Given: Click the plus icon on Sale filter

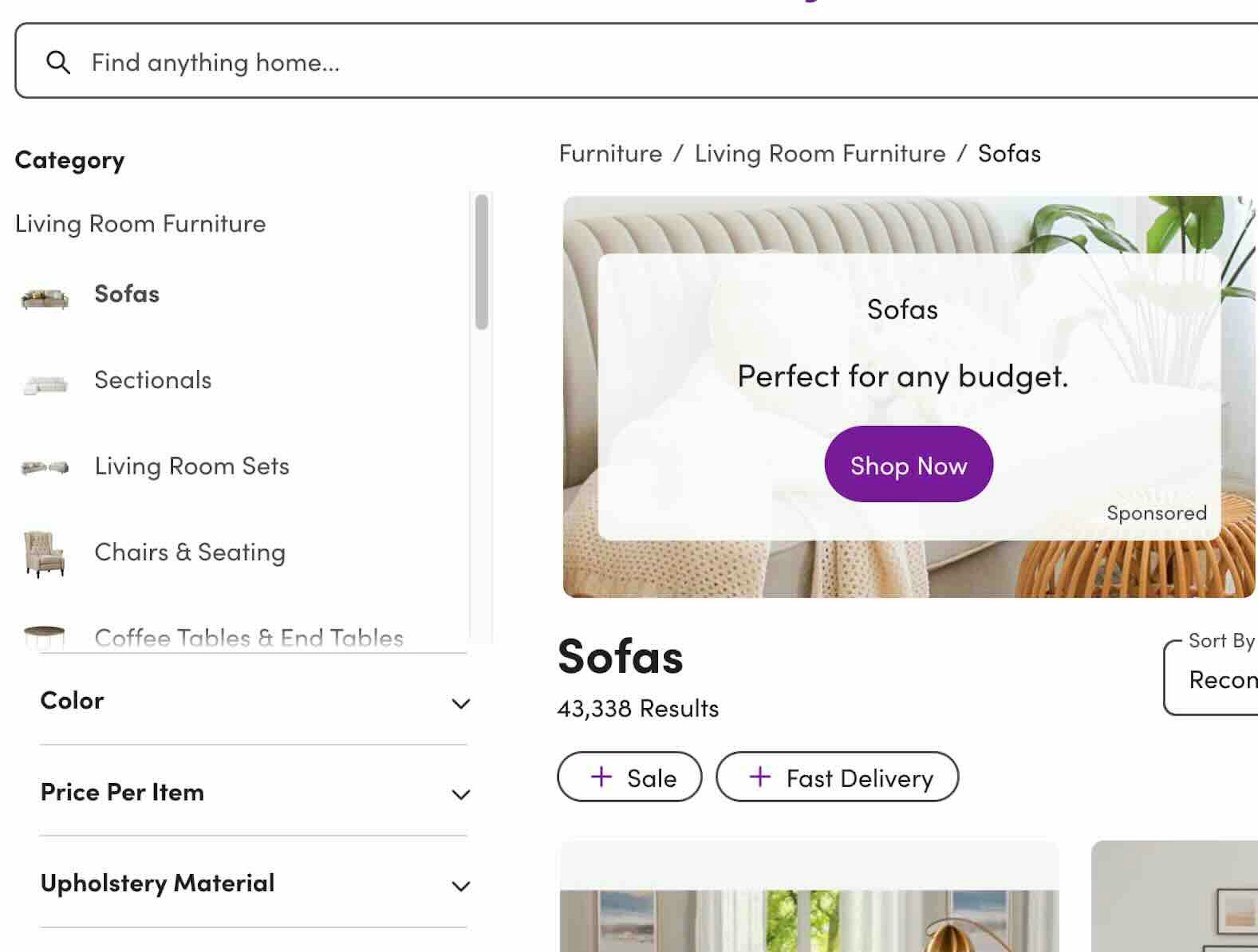Looking at the screenshot, I should pos(601,776).
